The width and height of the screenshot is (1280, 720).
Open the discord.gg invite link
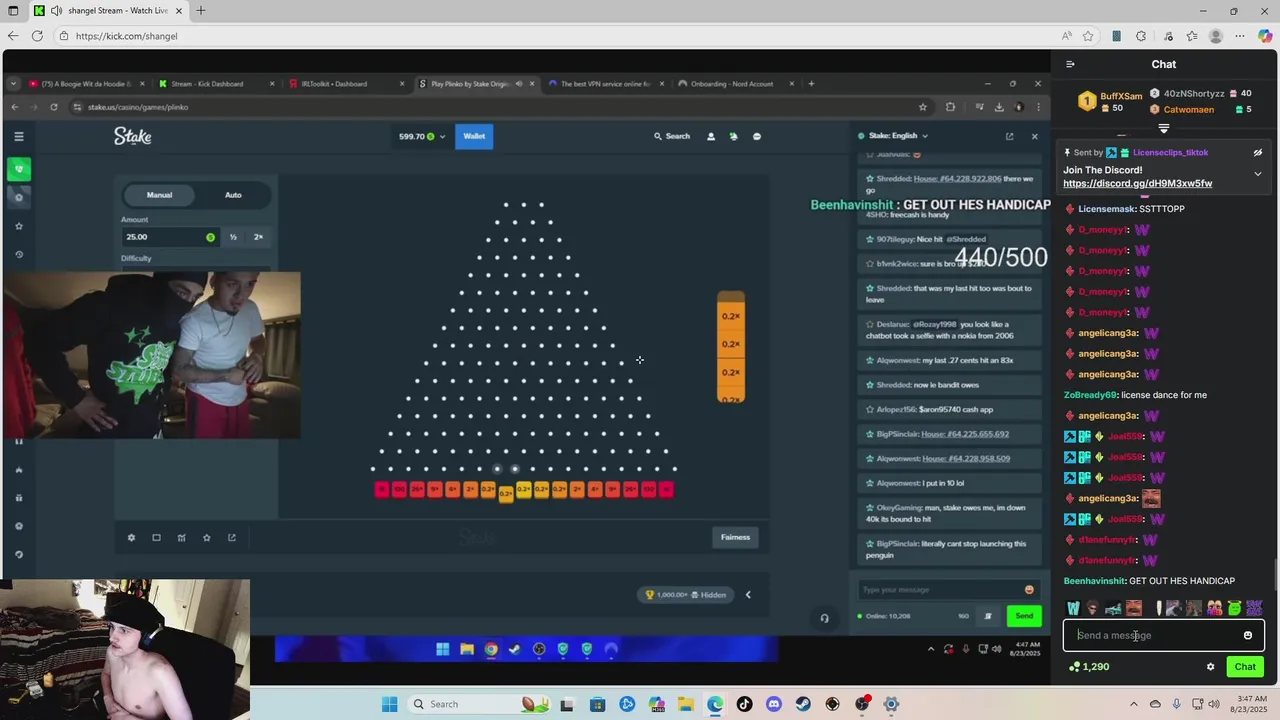[1137, 184]
